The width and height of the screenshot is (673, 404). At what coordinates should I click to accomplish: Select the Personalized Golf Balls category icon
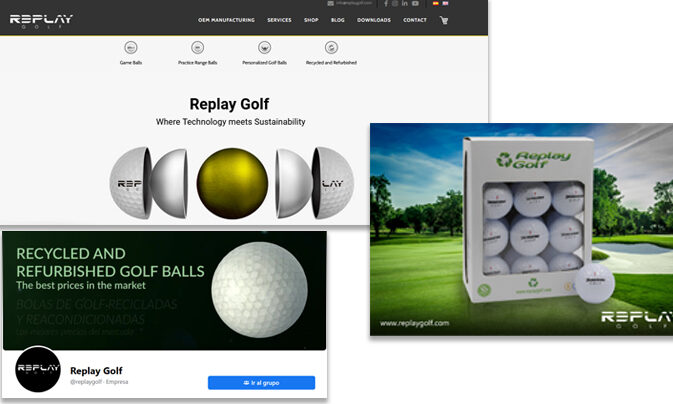click(x=264, y=47)
